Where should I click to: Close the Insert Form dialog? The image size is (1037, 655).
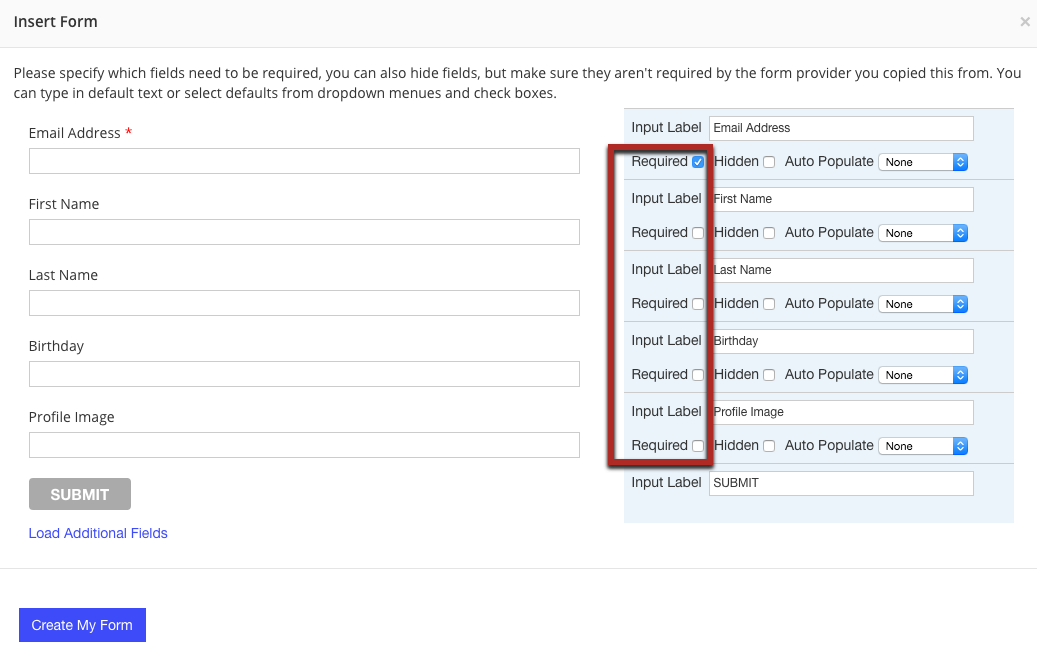[x=1024, y=22]
